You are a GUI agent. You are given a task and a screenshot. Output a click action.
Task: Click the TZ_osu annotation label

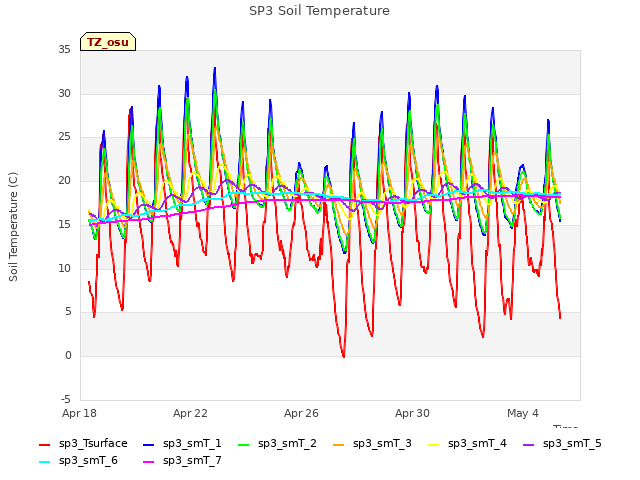coord(108,42)
